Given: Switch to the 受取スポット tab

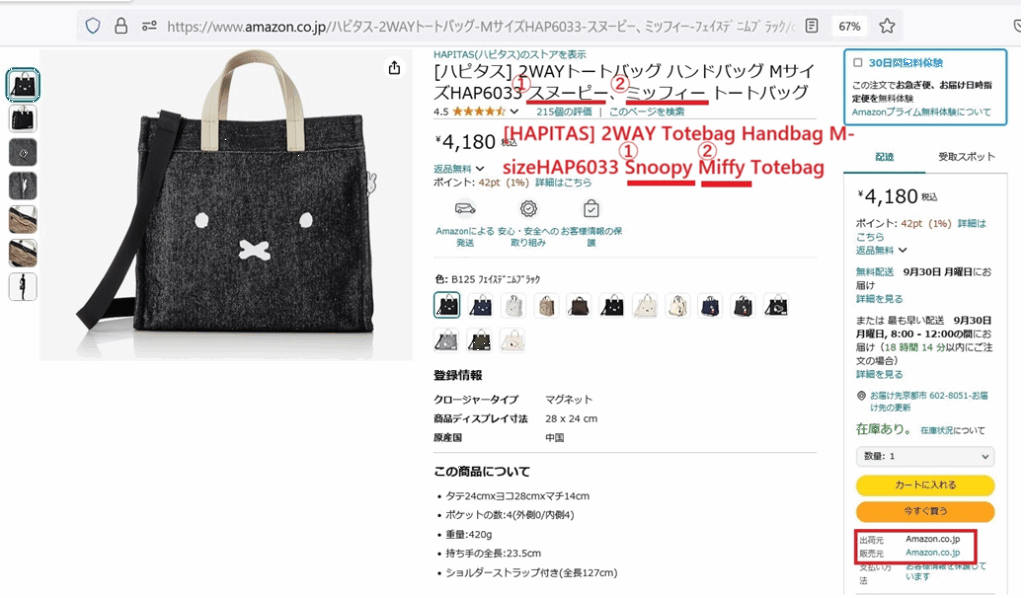Looking at the screenshot, I should tap(966, 157).
